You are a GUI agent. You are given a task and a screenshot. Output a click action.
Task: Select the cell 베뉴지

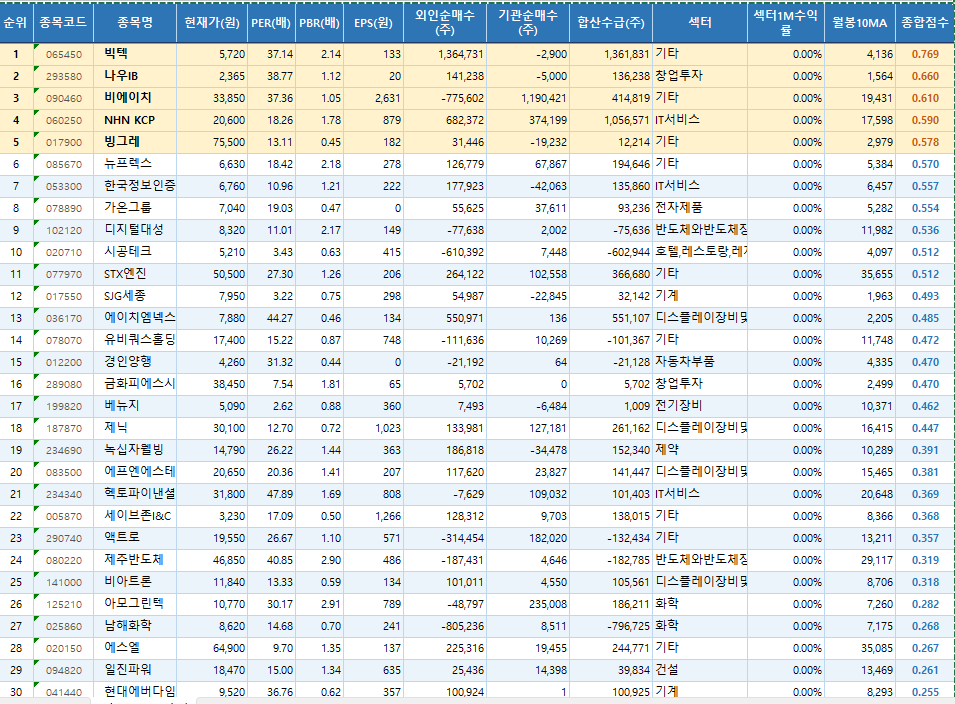click(x=135, y=406)
